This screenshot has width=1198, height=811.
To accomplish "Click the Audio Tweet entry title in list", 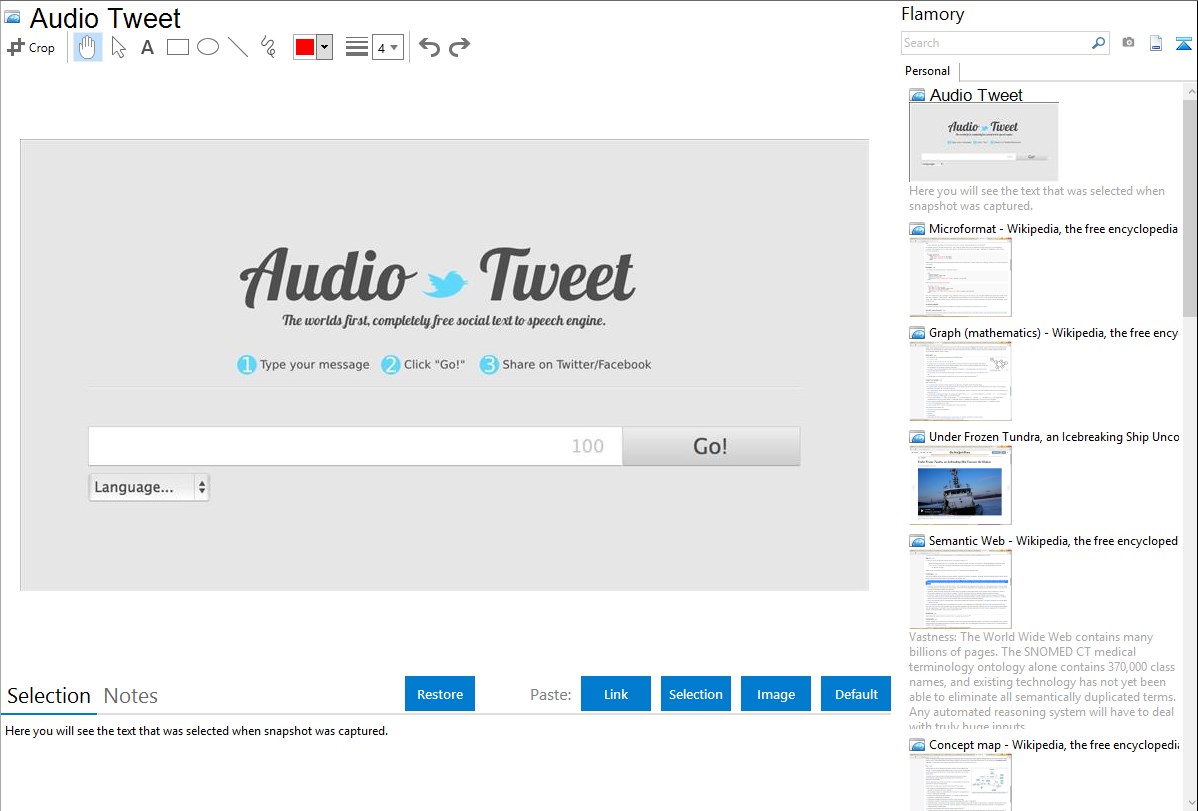I will (976, 96).
